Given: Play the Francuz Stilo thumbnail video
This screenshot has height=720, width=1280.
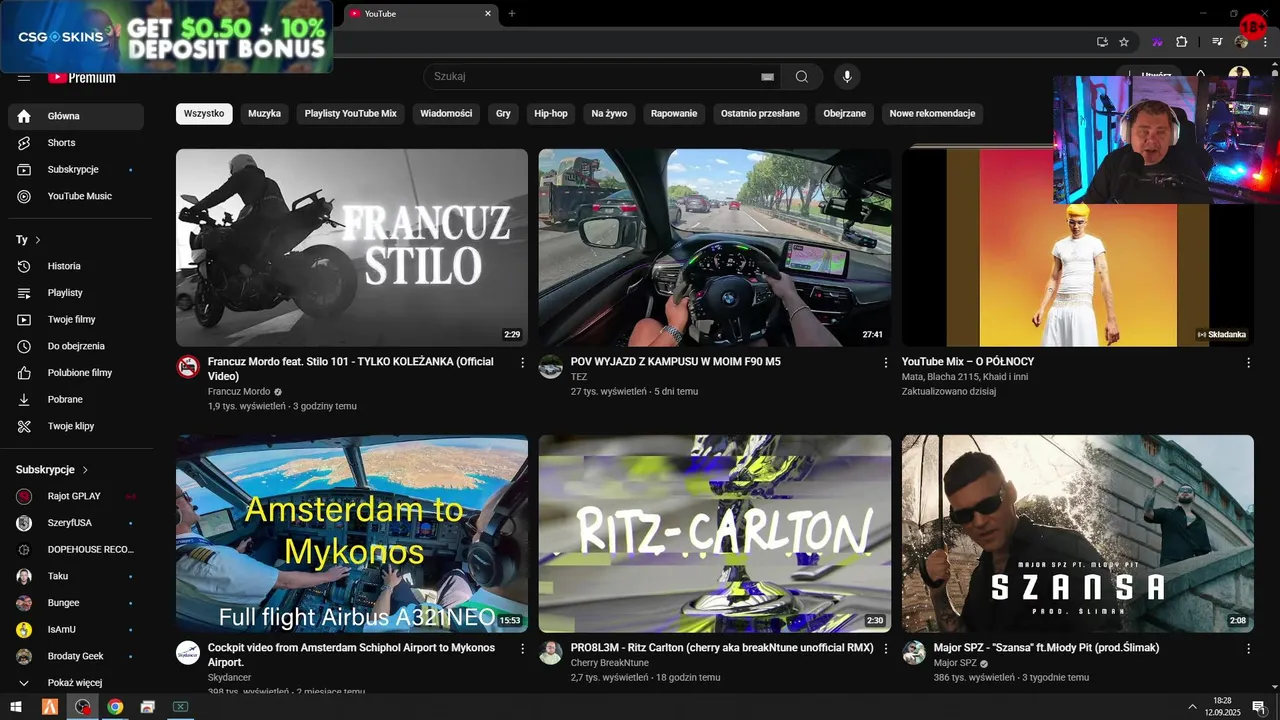Looking at the screenshot, I should (352, 248).
